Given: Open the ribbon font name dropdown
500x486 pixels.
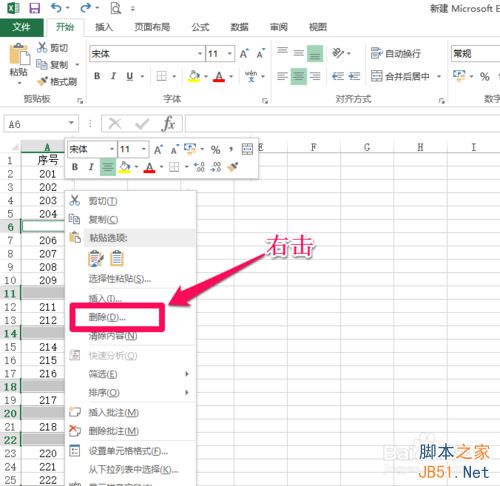Looking at the screenshot, I should [200, 54].
